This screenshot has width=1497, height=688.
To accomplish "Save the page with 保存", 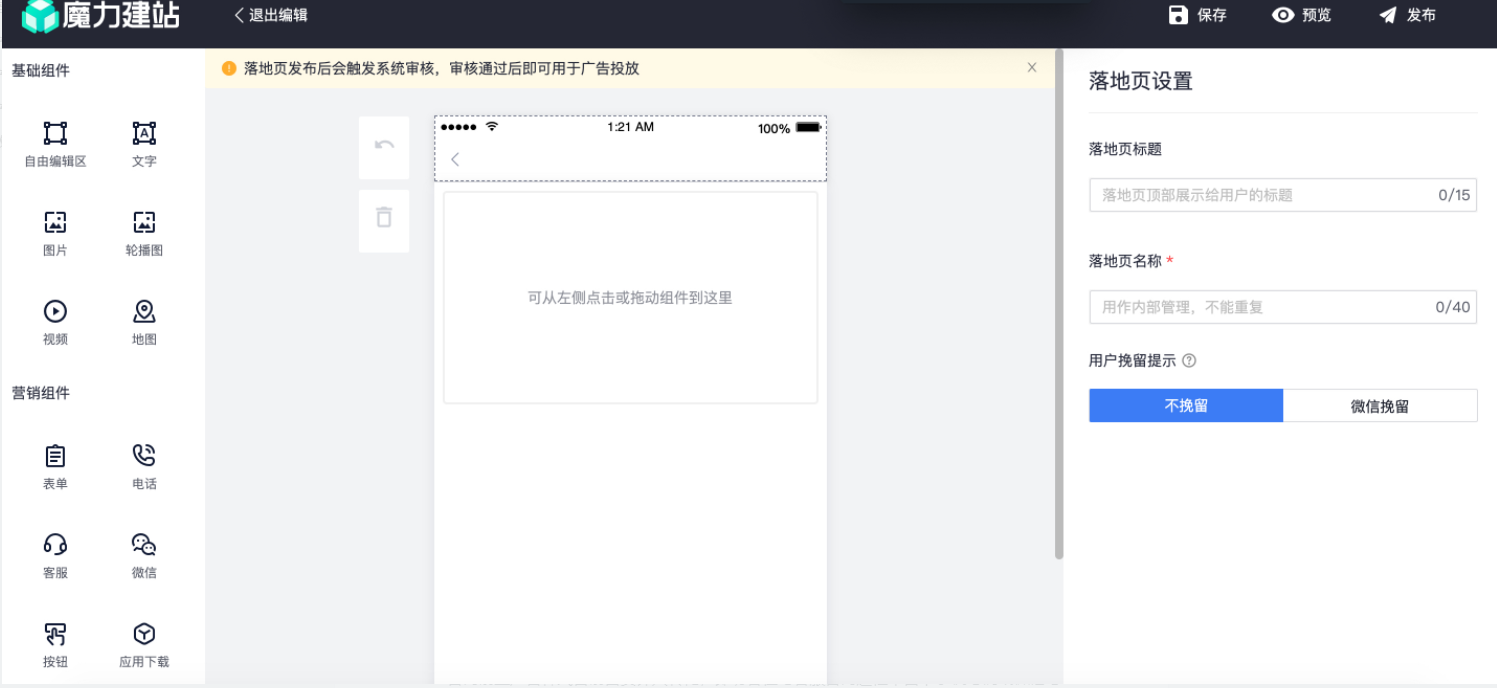I will (1198, 15).
